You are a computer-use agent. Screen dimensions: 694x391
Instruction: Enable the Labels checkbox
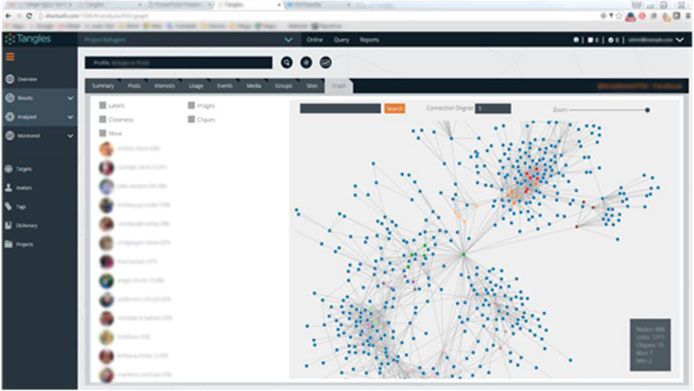103,105
